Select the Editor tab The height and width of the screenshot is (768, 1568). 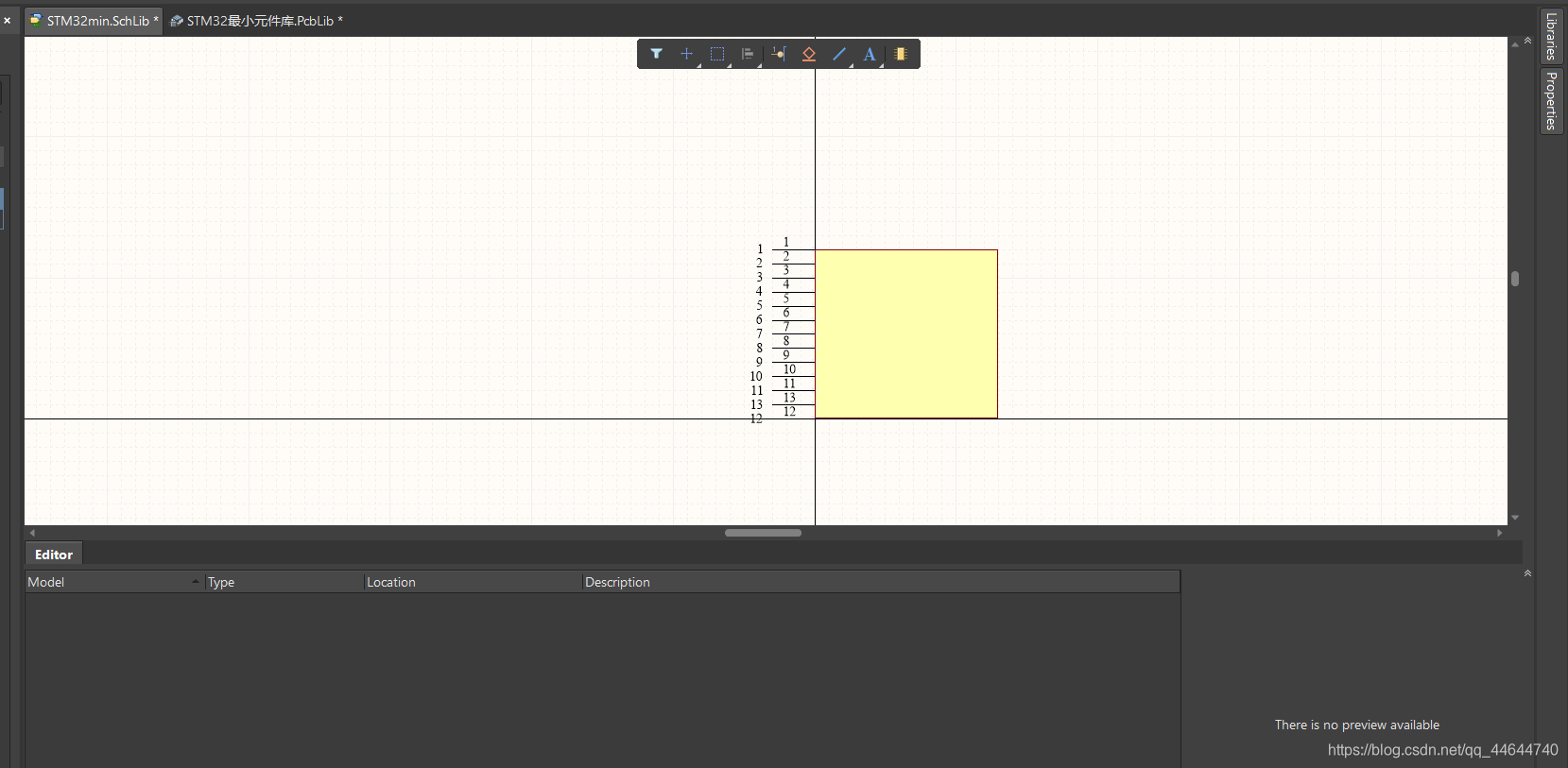coord(54,555)
